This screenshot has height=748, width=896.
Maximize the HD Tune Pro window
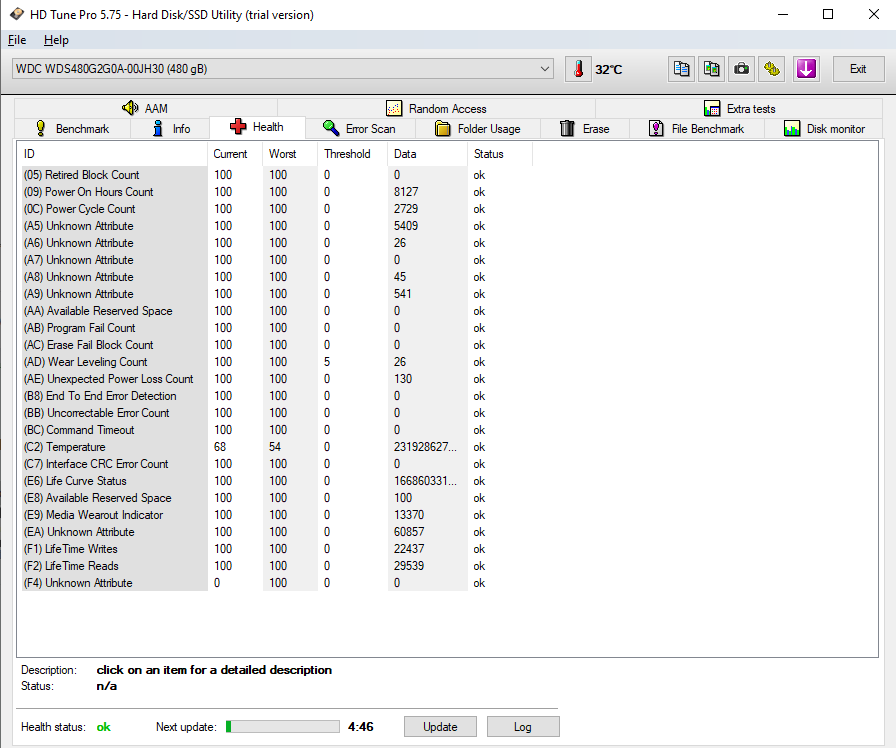pos(827,14)
